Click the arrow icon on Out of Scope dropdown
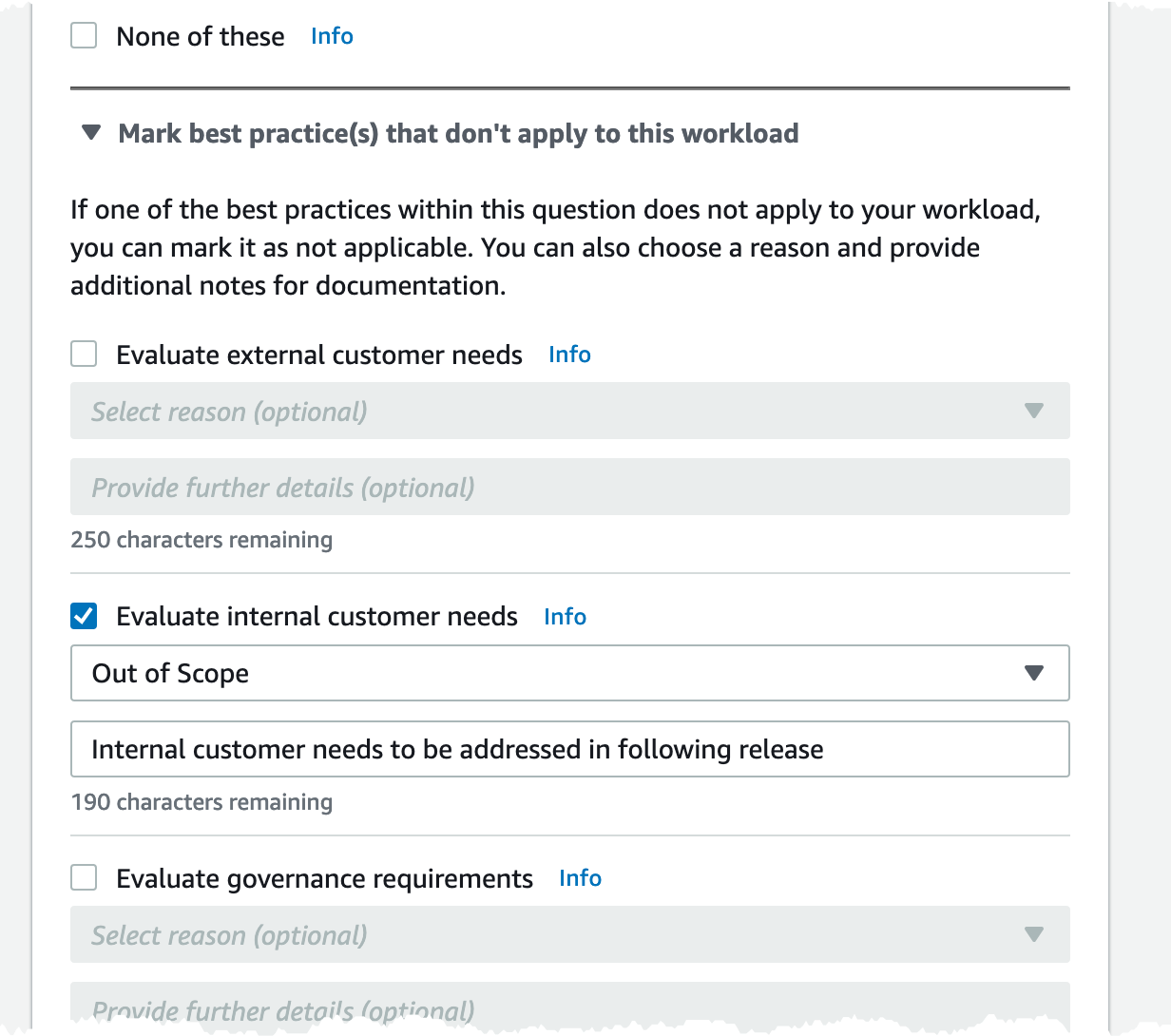 click(x=1034, y=673)
